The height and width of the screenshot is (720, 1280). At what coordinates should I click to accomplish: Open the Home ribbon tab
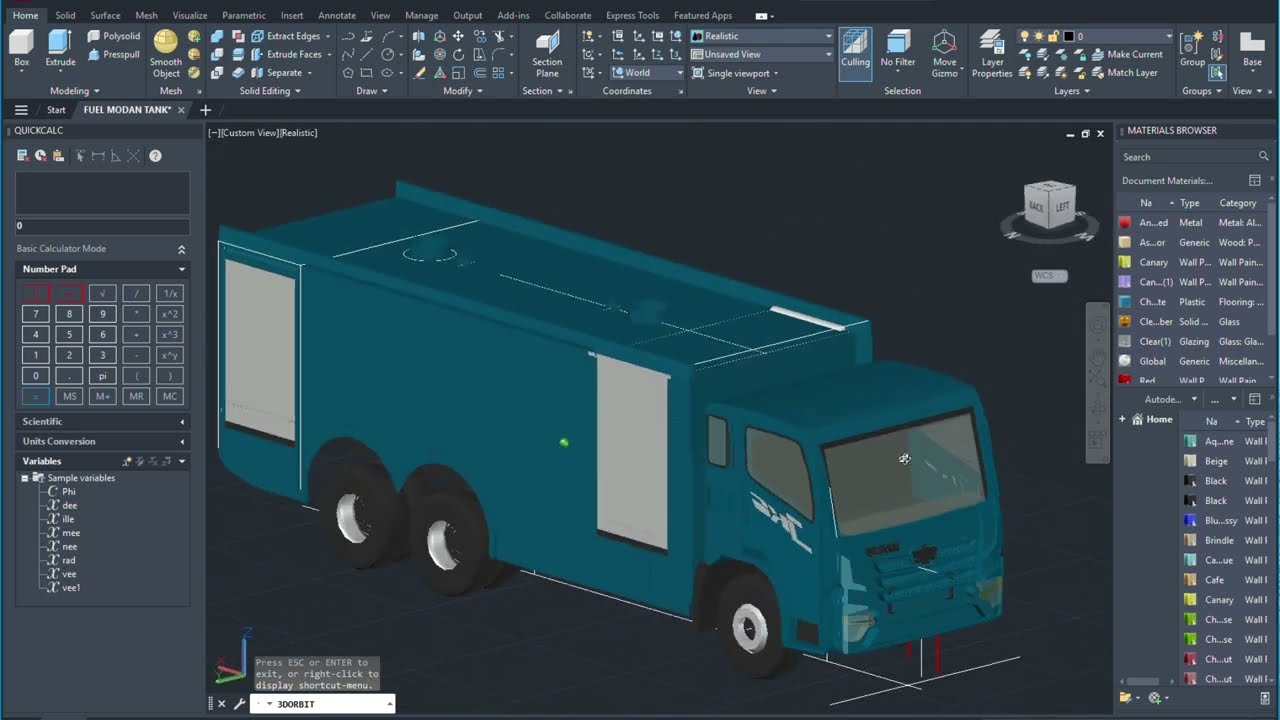[25, 15]
